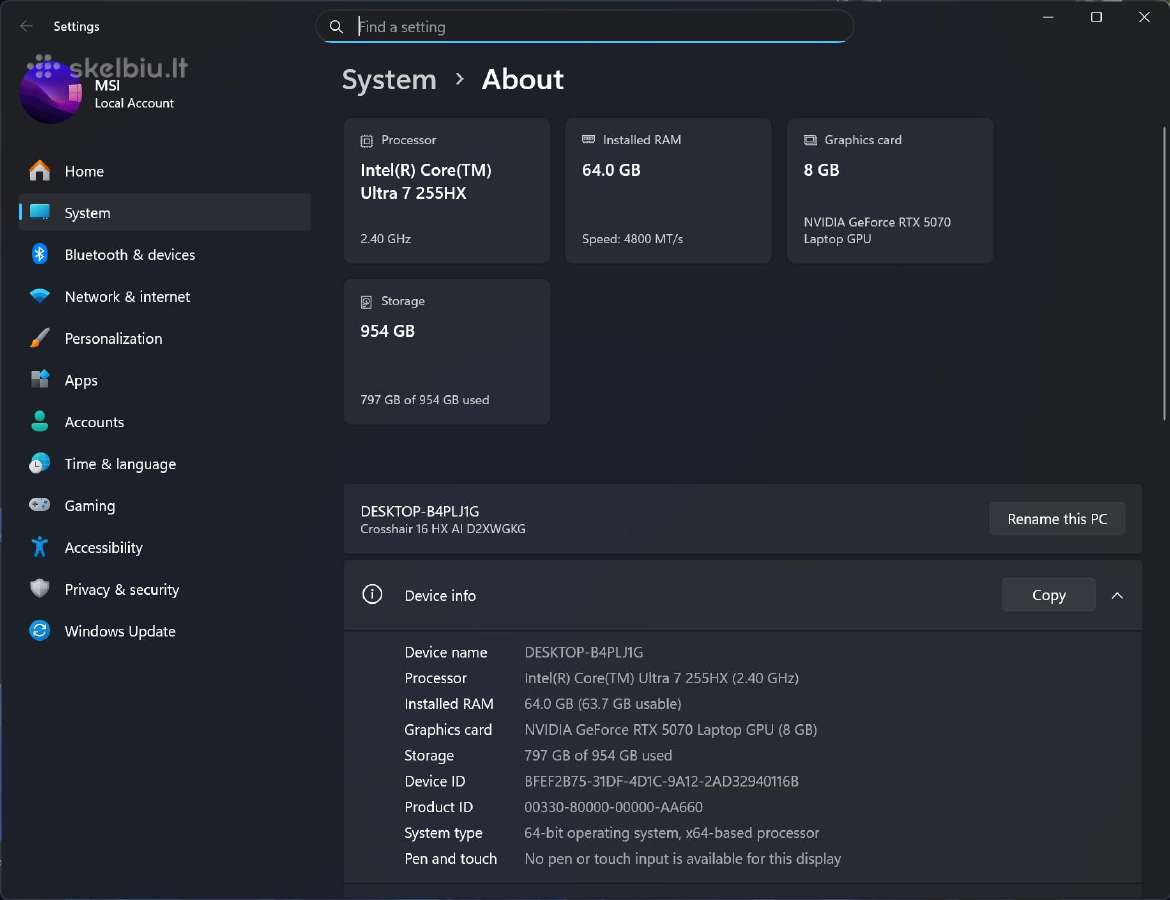
Task: Click the Device info circle icon
Action: click(372, 595)
